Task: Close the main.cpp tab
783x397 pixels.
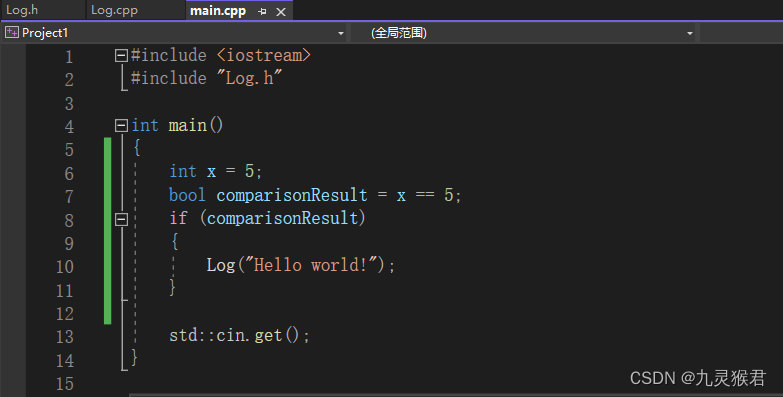Action: point(281,11)
